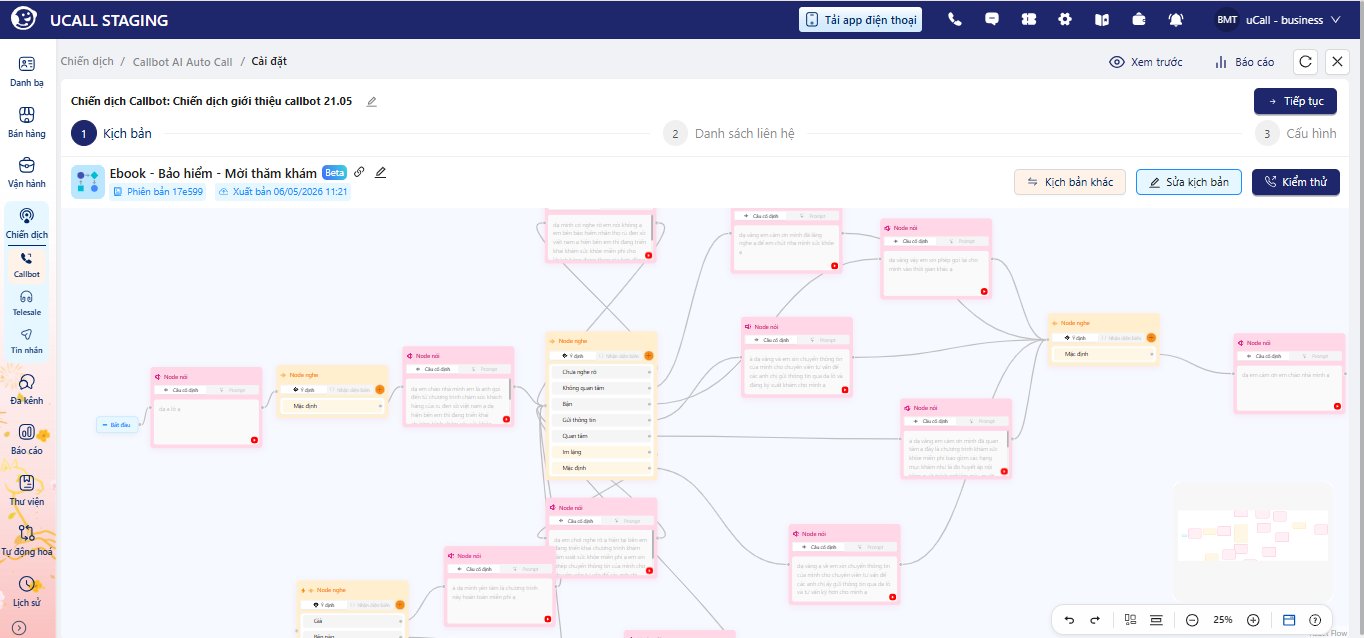Open the wallet icon in header
The height and width of the screenshot is (638, 1364).
point(1139,19)
